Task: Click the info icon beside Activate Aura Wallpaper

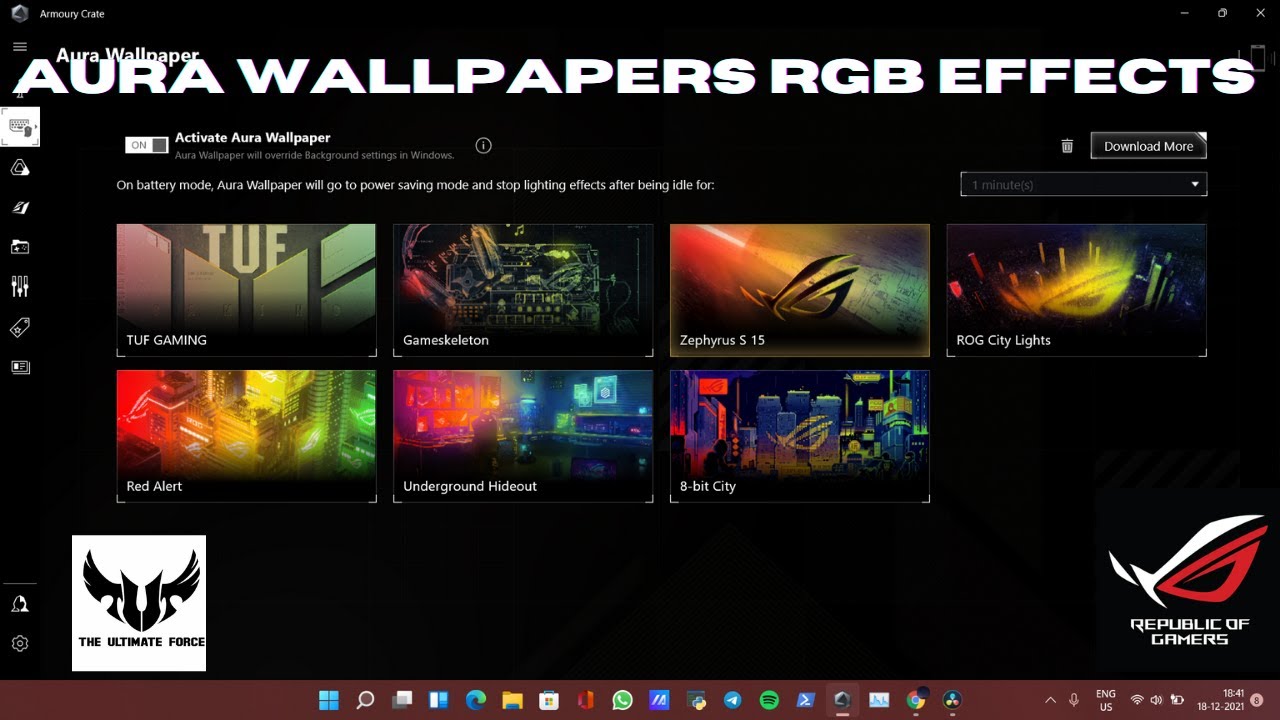Action: [484, 146]
